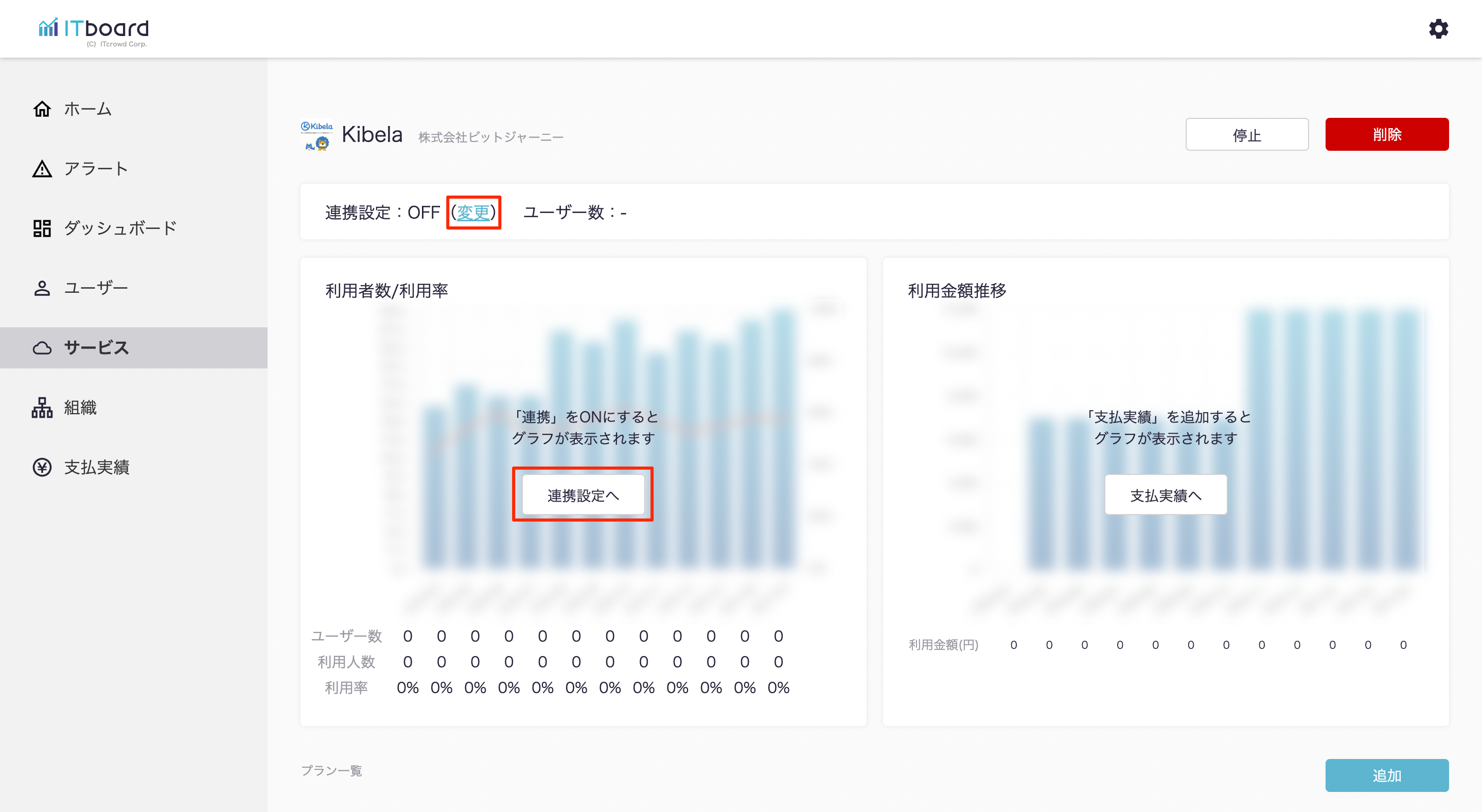This screenshot has width=1482, height=812.
Task: Click the 変更 link for 連携設定
Action: tap(473, 213)
